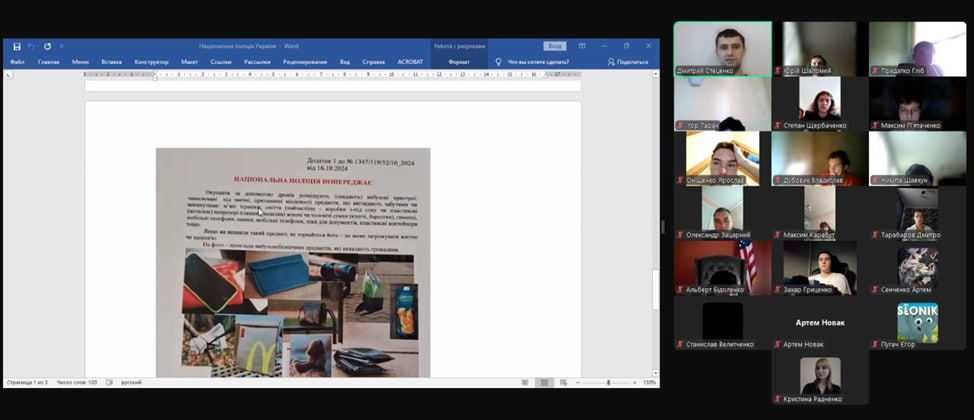Click Степан Щербаченко's video tile
Screen dimensions: 974x420
820,104
